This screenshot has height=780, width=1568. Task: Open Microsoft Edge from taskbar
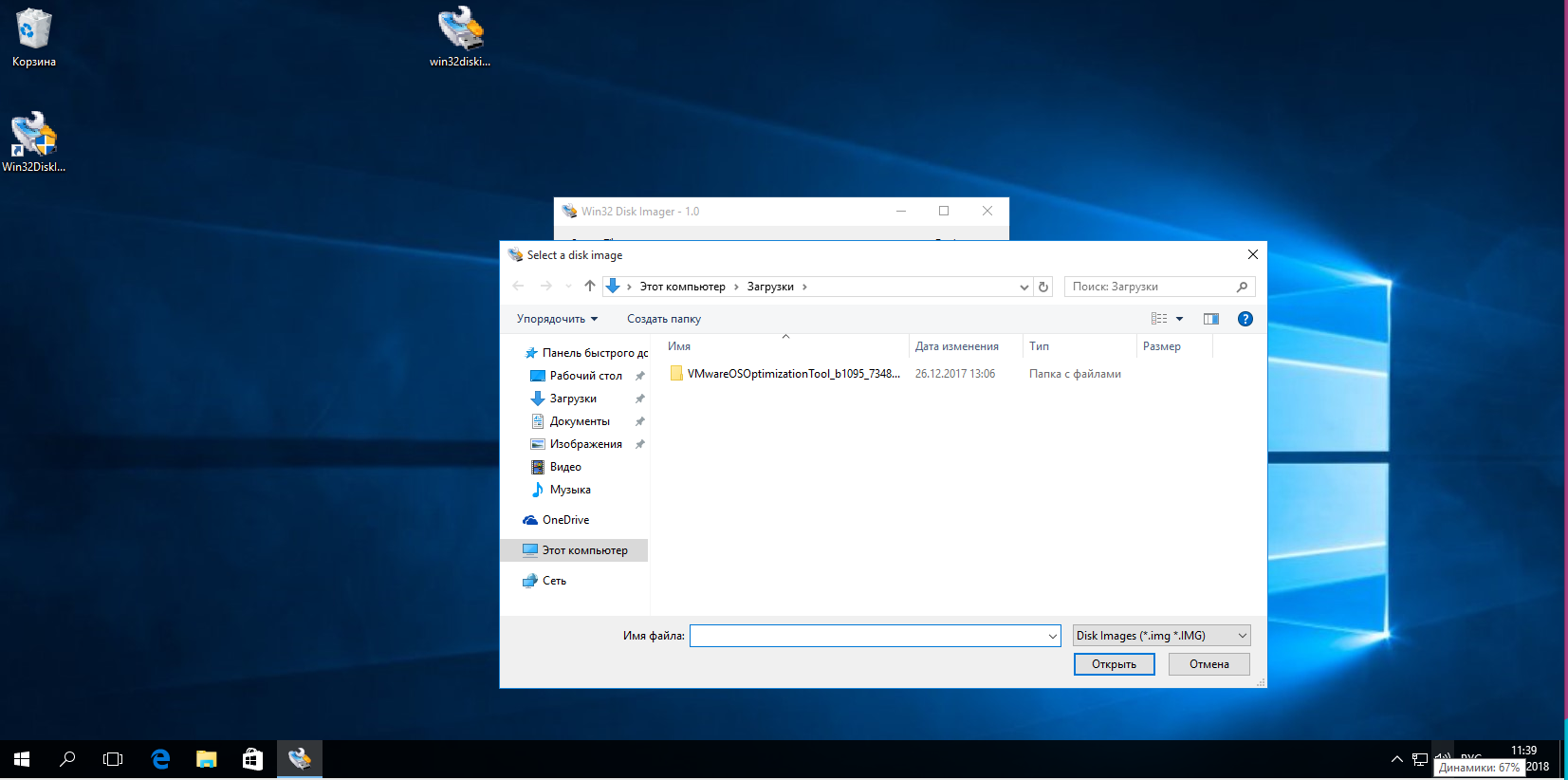click(160, 759)
